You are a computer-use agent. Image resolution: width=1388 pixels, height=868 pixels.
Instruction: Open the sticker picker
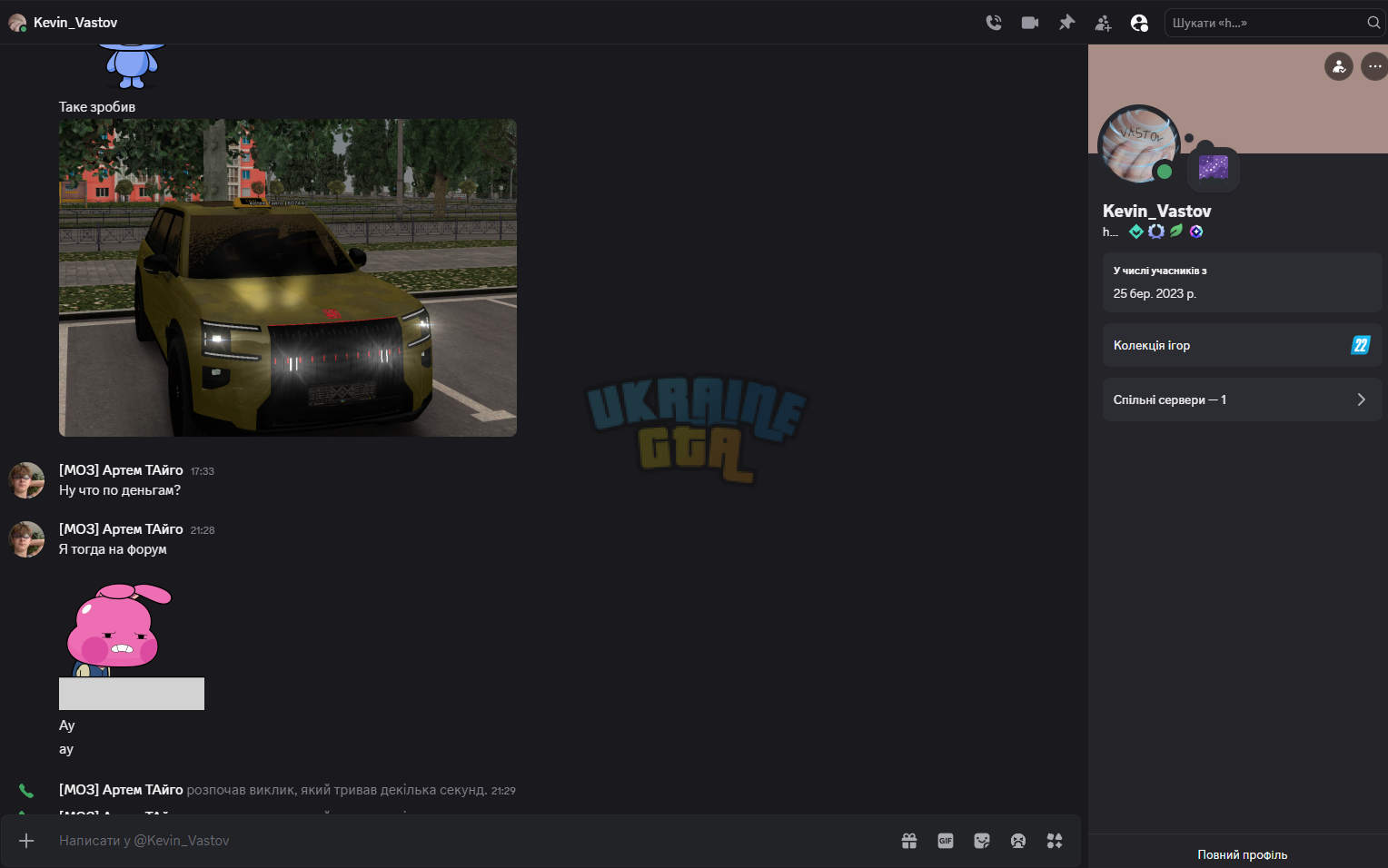point(982,841)
